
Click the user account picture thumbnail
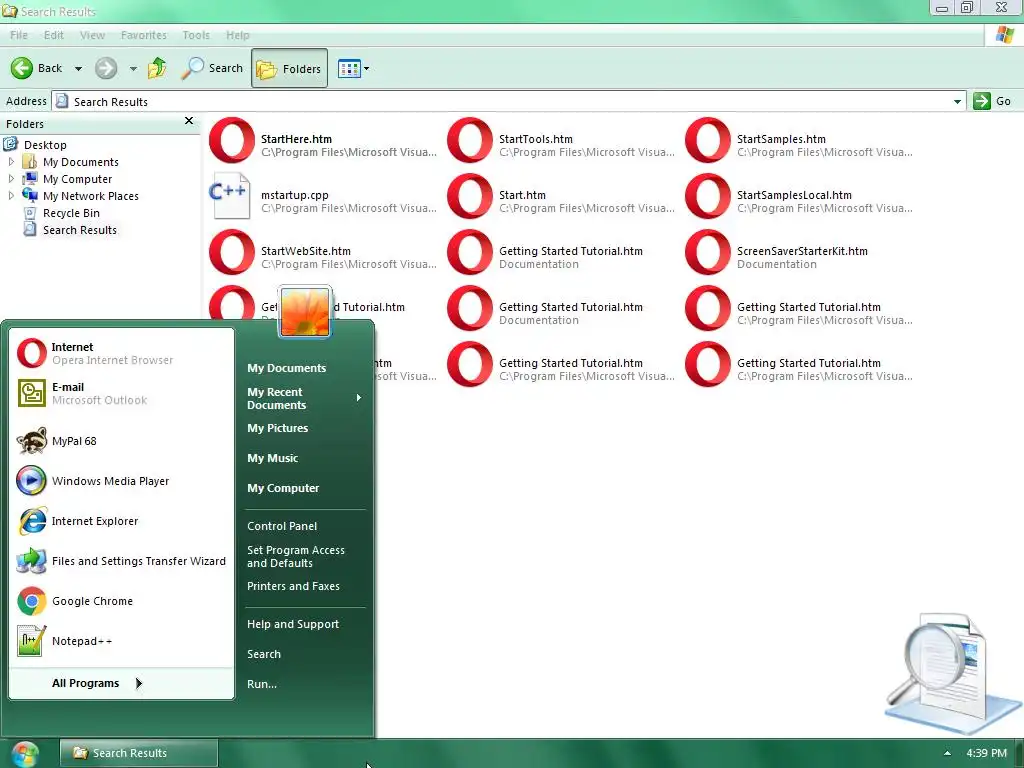coord(305,312)
